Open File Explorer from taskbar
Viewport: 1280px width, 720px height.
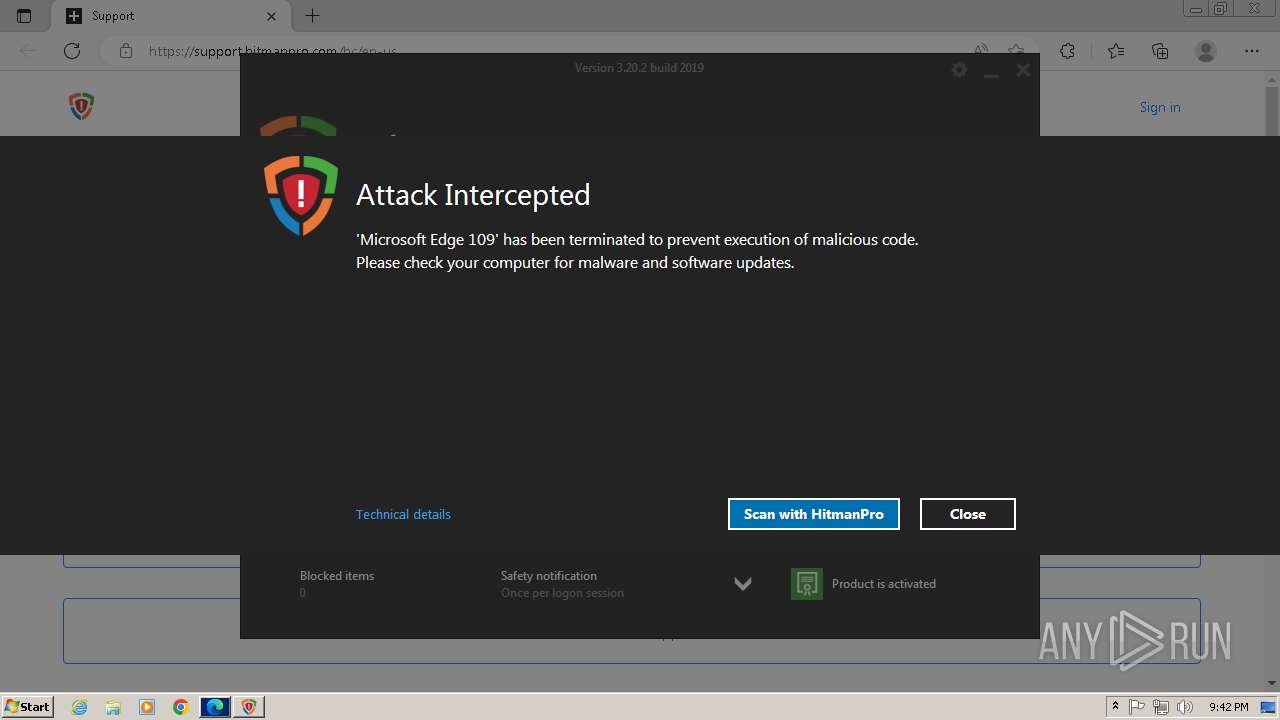point(113,707)
